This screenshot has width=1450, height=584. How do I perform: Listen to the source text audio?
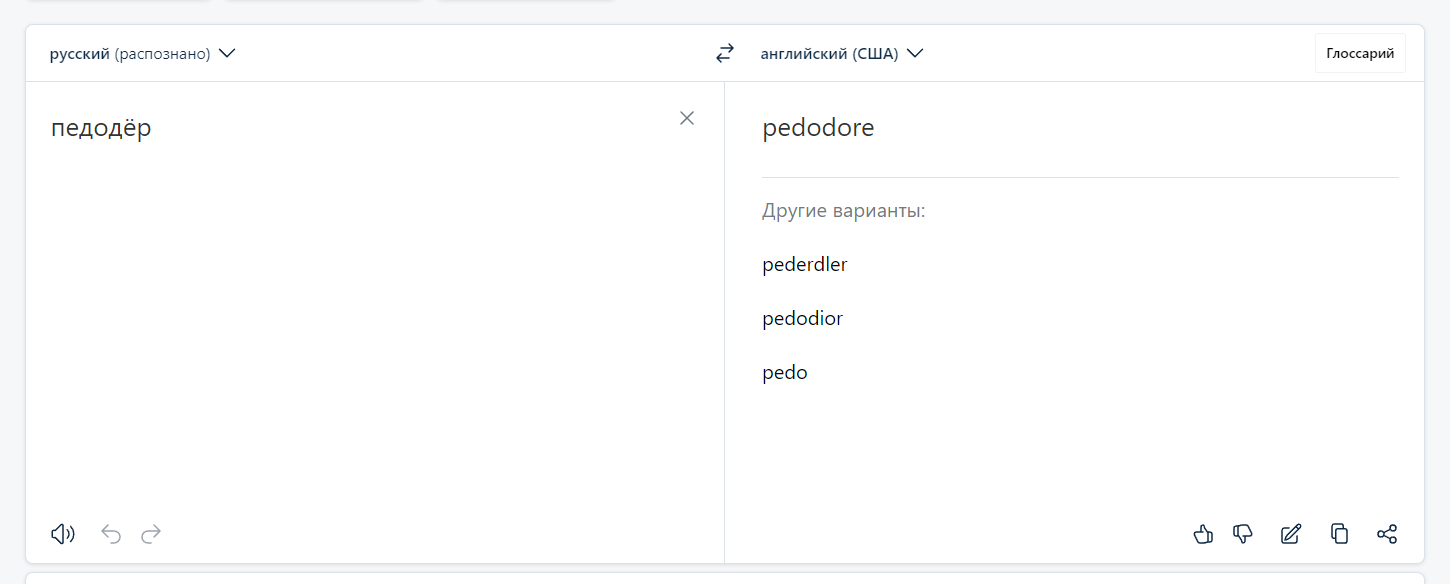pyautogui.click(x=63, y=534)
